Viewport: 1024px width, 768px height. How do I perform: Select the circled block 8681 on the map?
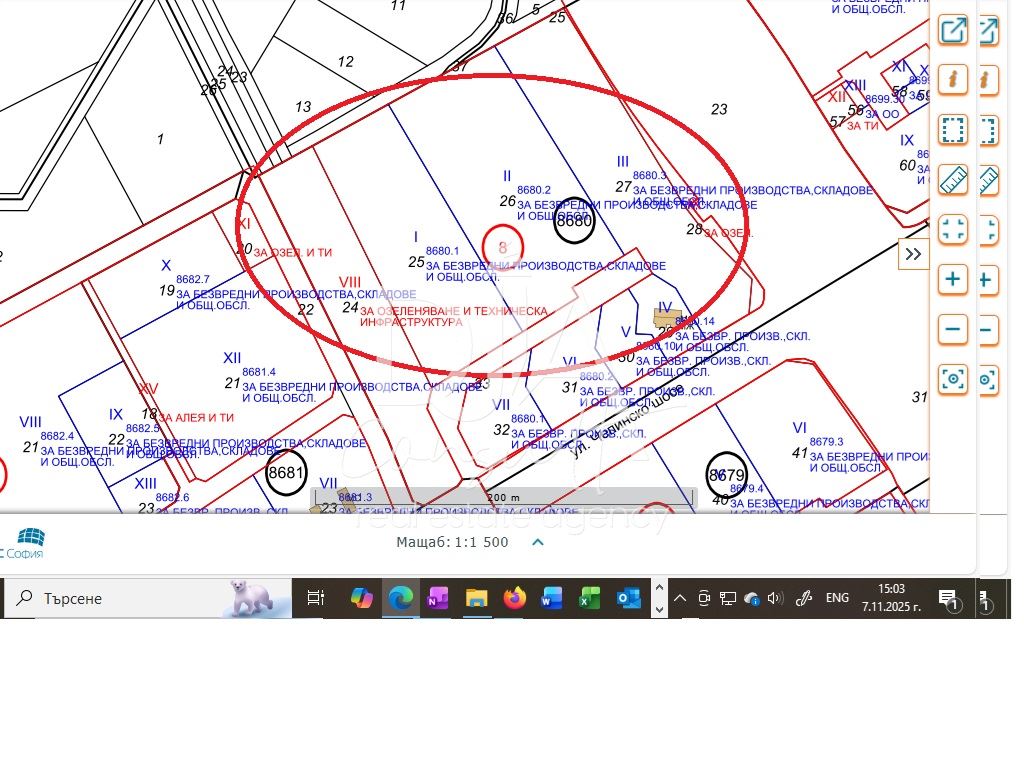tap(286, 472)
